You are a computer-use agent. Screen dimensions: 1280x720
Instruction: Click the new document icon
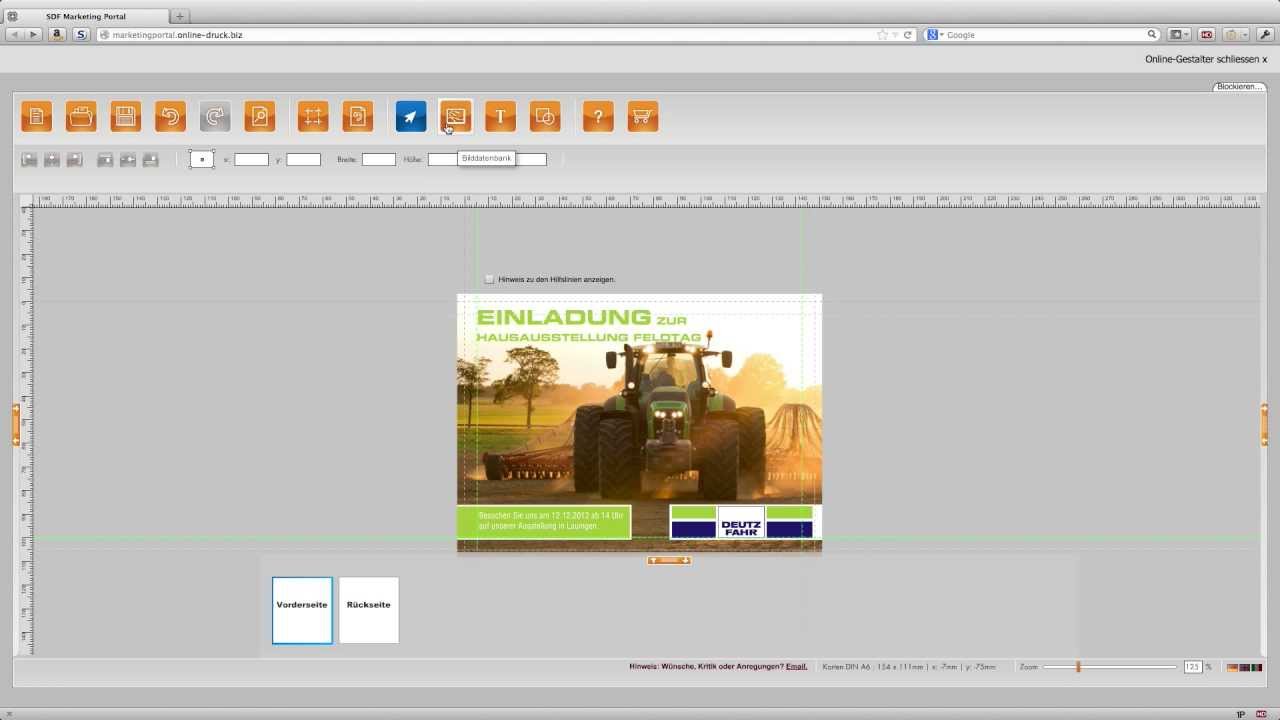coord(37,117)
